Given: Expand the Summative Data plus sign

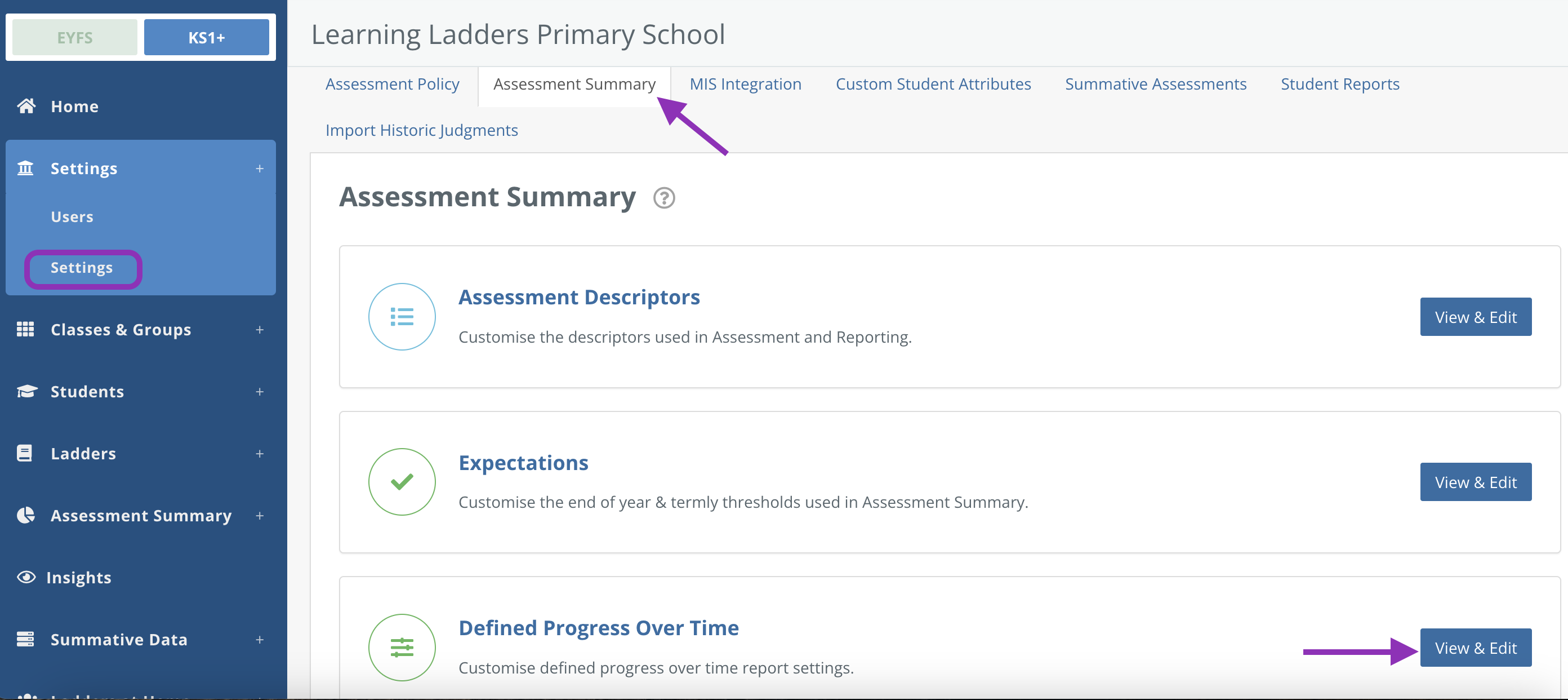Looking at the screenshot, I should point(260,639).
